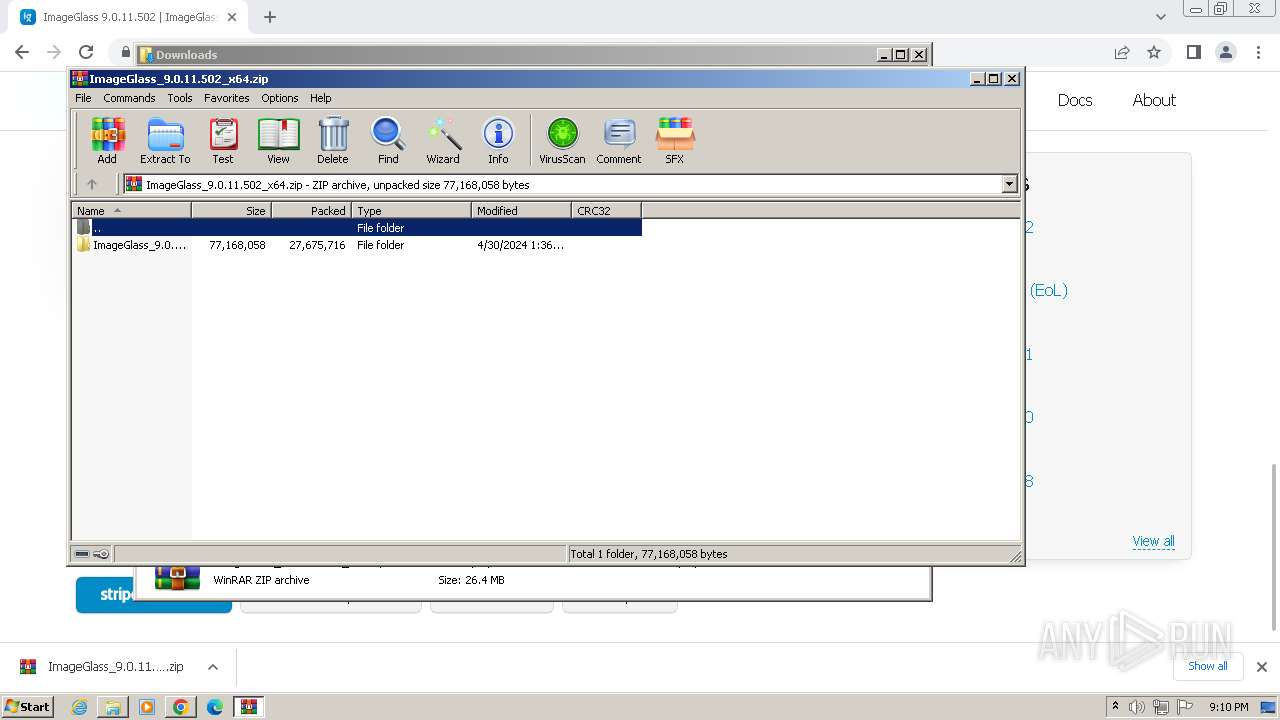The height and width of the screenshot is (720, 1280).
Task: Open the Help menu
Action: (320, 98)
